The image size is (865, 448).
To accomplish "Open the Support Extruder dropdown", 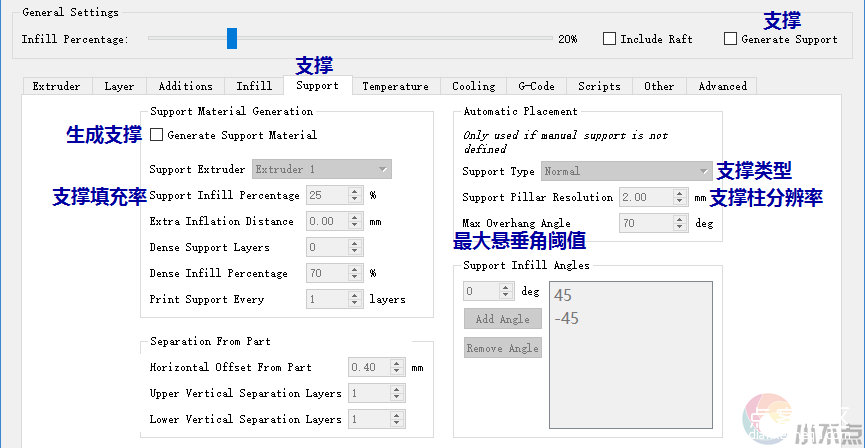I will (x=322, y=169).
